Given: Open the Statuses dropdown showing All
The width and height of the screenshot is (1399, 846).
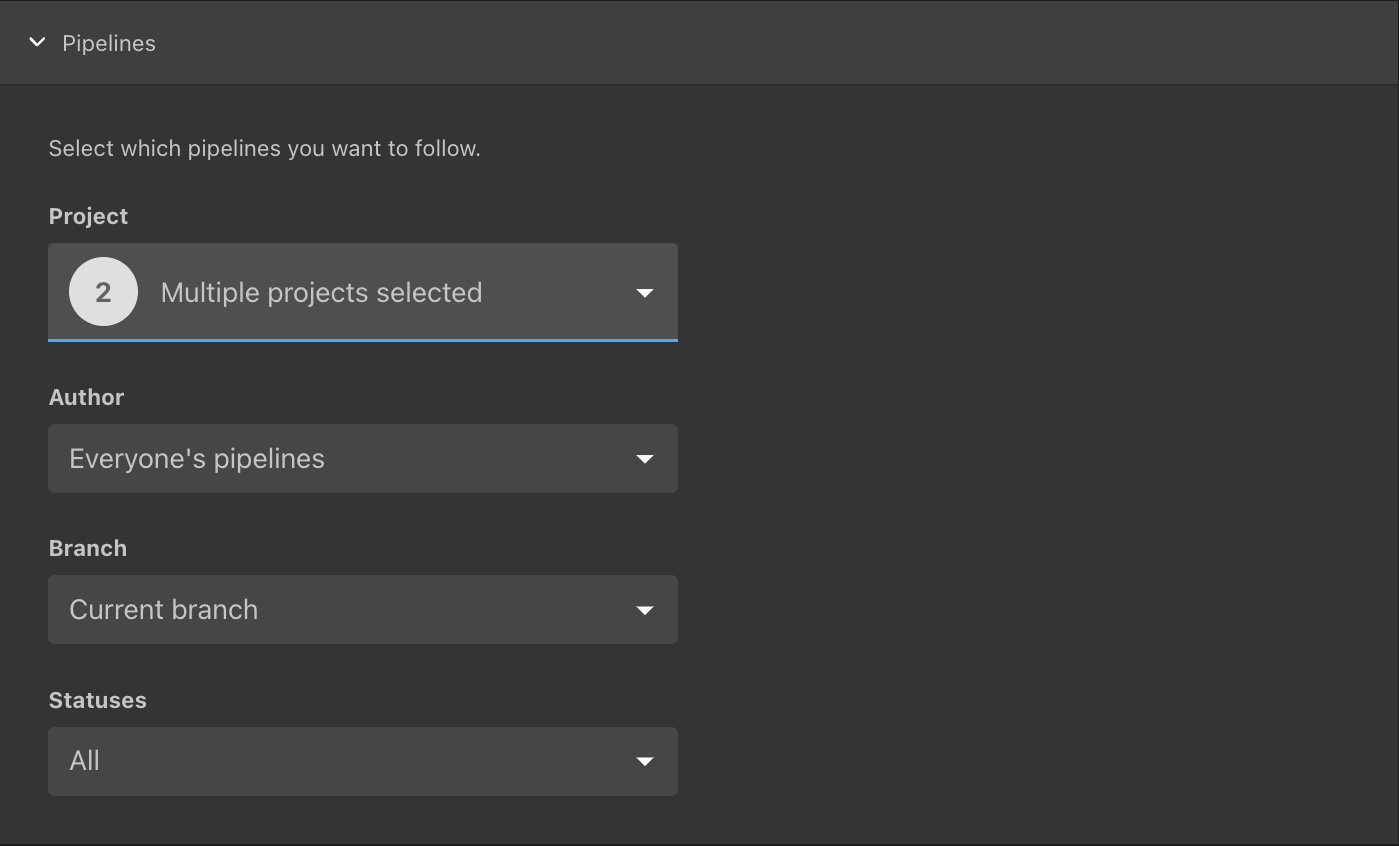Looking at the screenshot, I should pos(363,761).
